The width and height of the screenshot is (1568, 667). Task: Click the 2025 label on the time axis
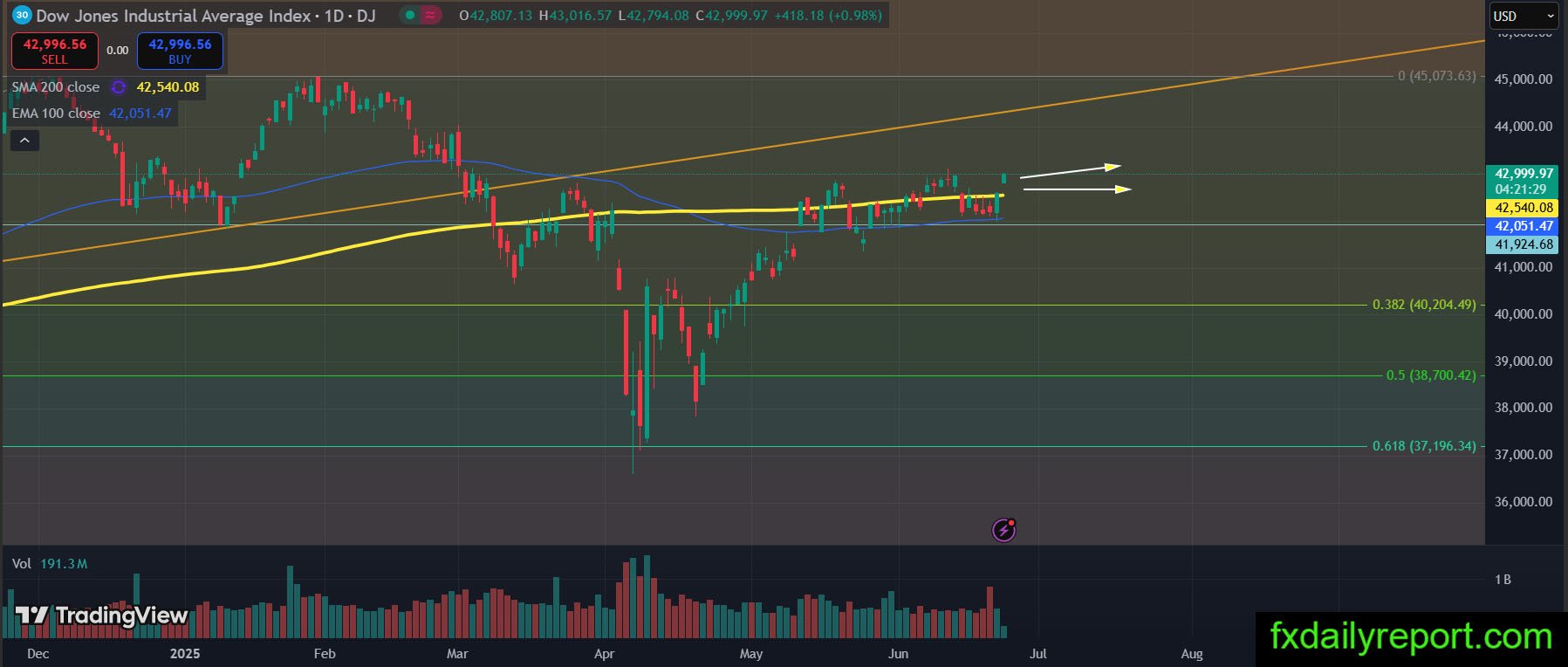(x=184, y=654)
